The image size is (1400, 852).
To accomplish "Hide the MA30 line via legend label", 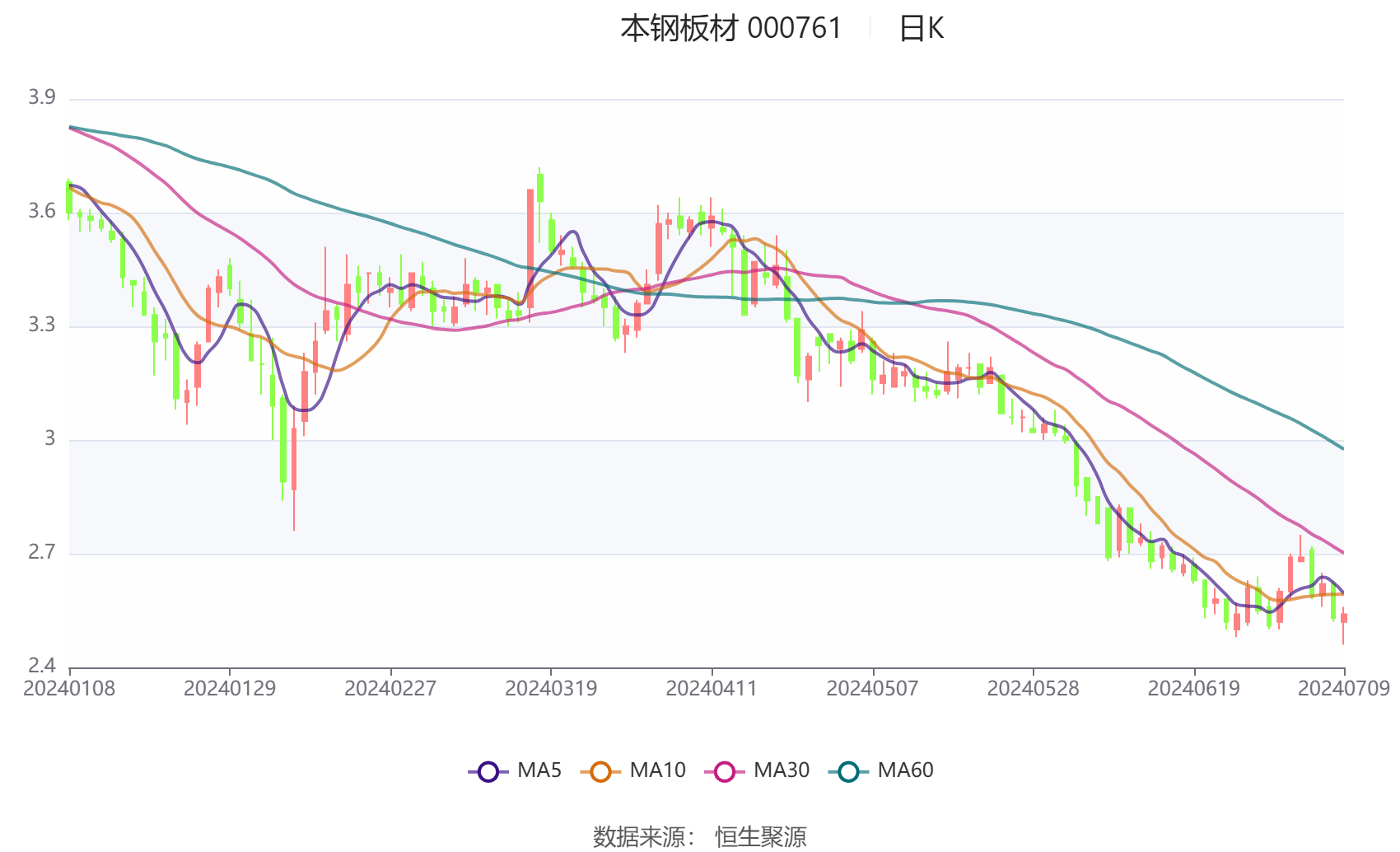I will tap(782, 770).
